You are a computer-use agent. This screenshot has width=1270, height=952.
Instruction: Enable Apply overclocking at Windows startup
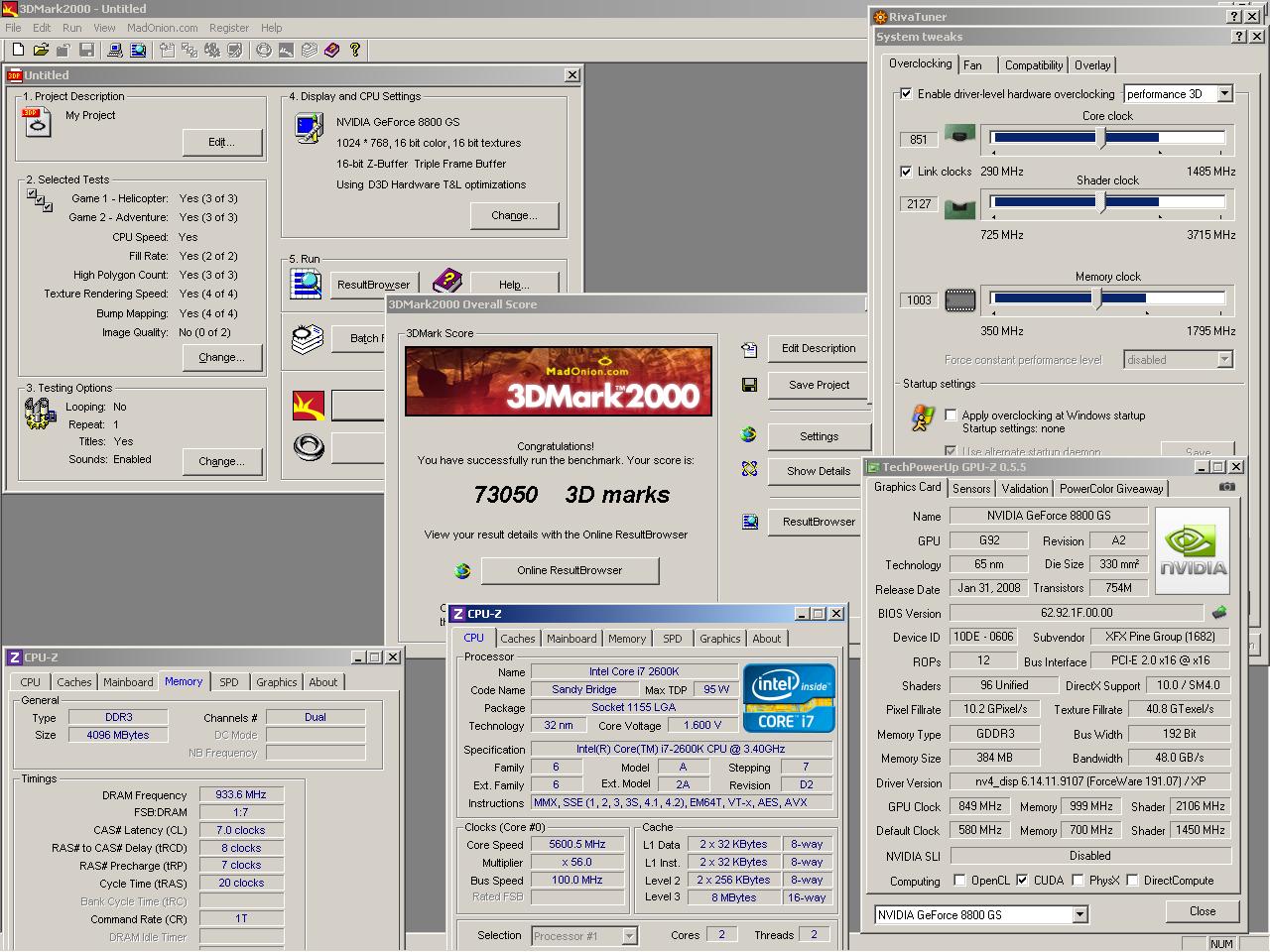tap(951, 416)
